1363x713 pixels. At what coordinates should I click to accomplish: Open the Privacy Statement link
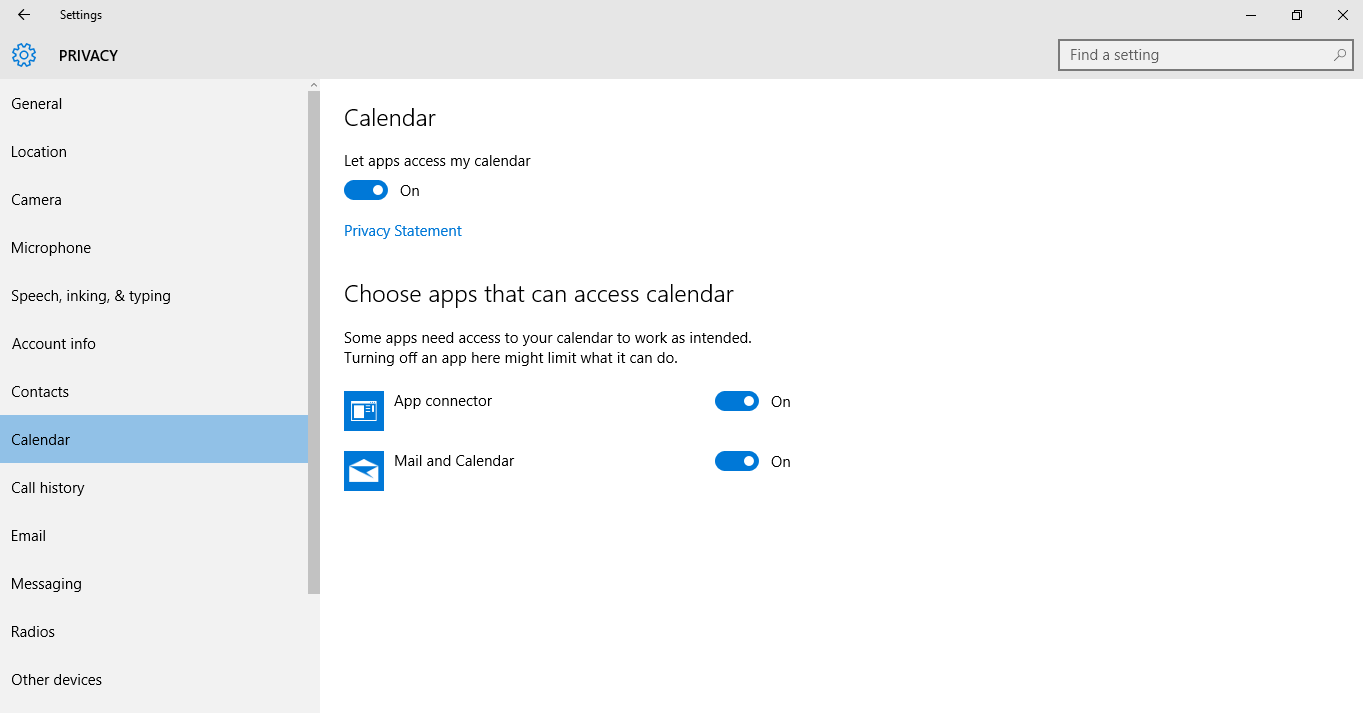point(403,231)
